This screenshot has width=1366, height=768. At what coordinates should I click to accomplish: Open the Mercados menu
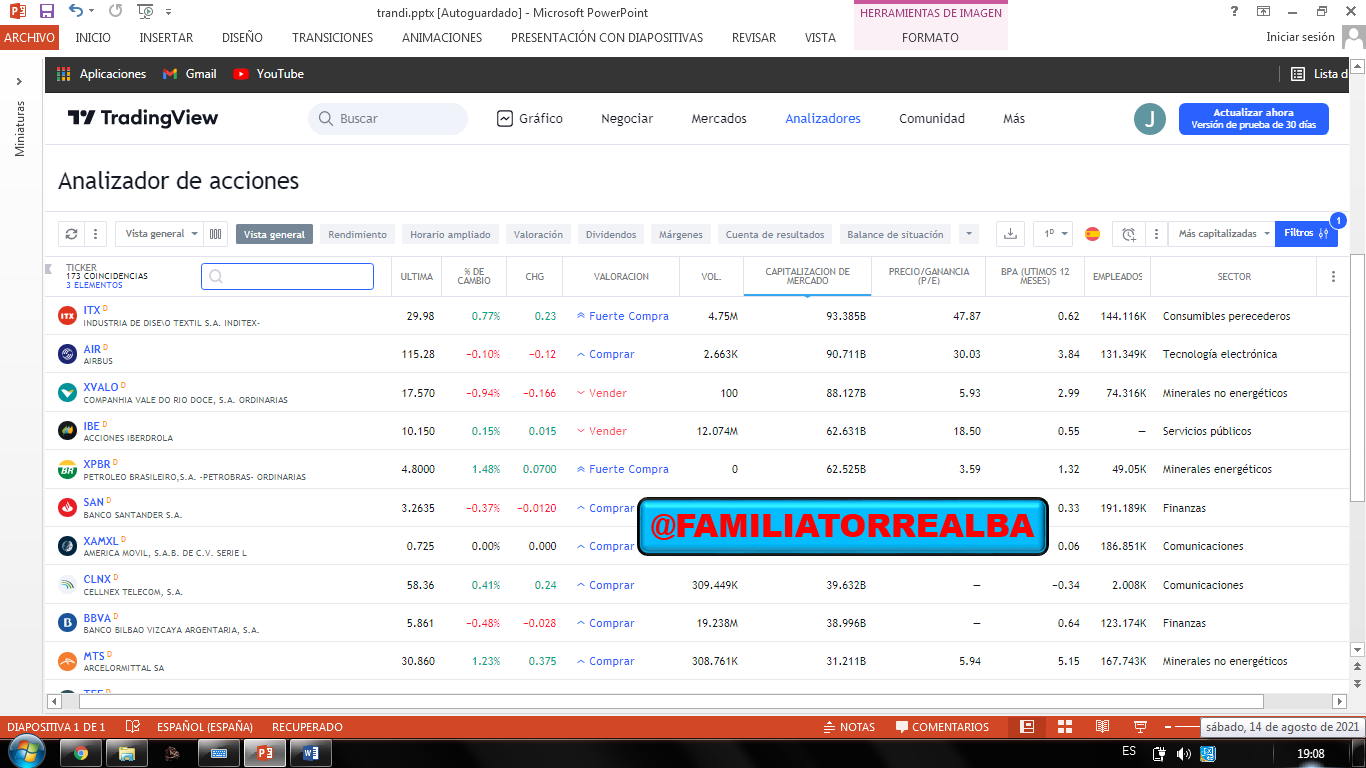tap(719, 118)
